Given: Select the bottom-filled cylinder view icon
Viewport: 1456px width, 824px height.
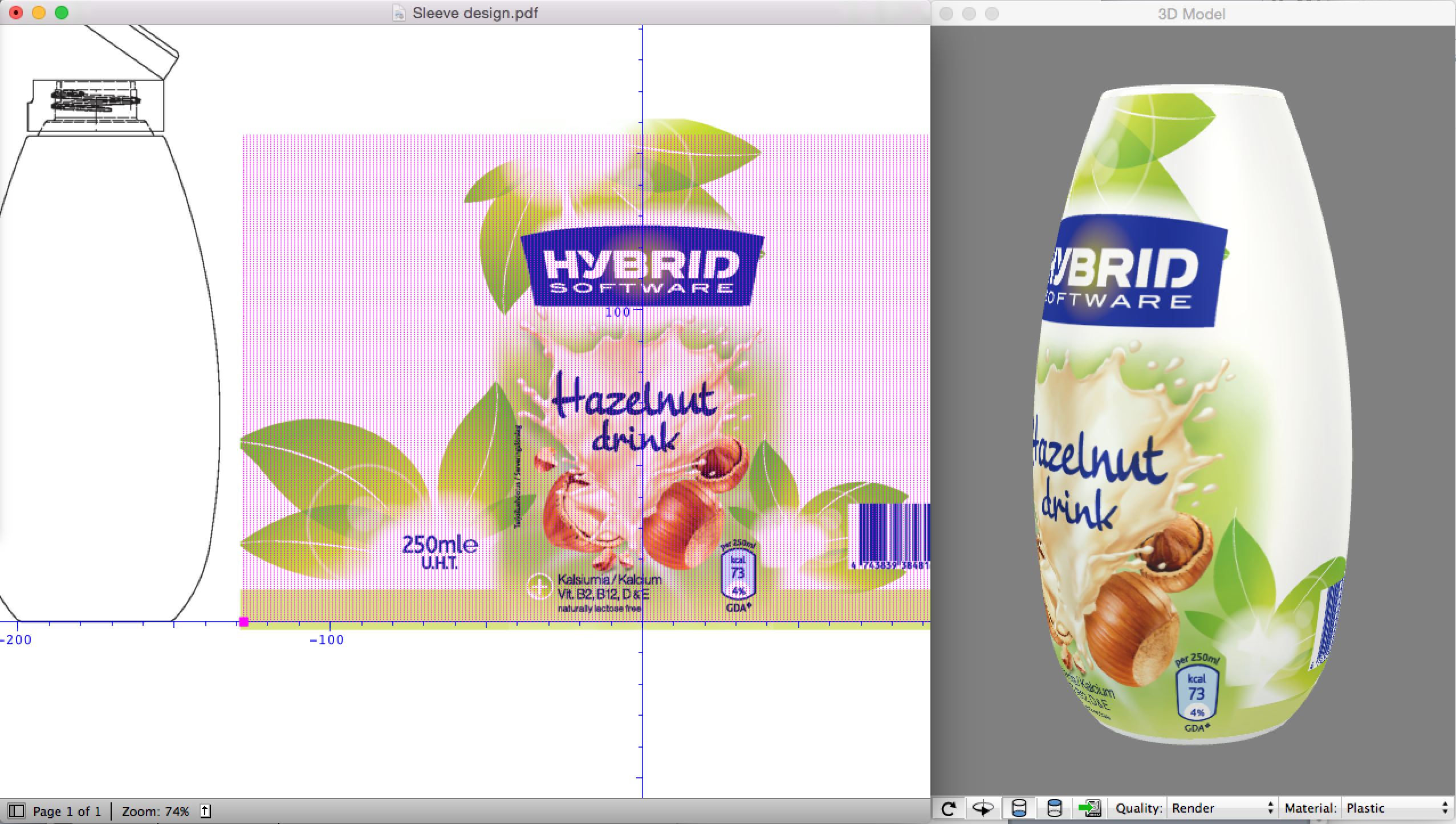Looking at the screenshot, I should (1018, 808).
